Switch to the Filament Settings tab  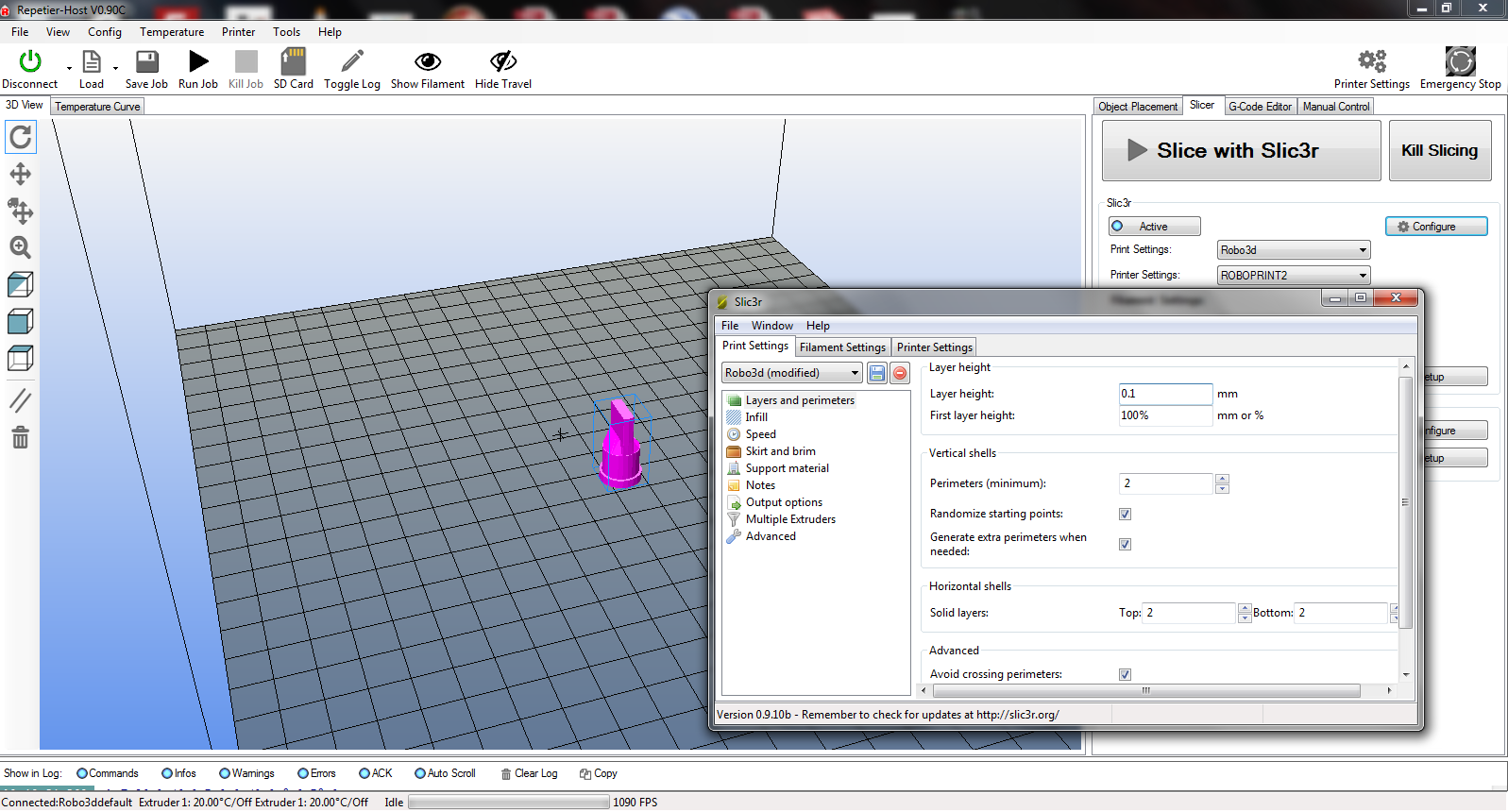[x=842, y=347]
